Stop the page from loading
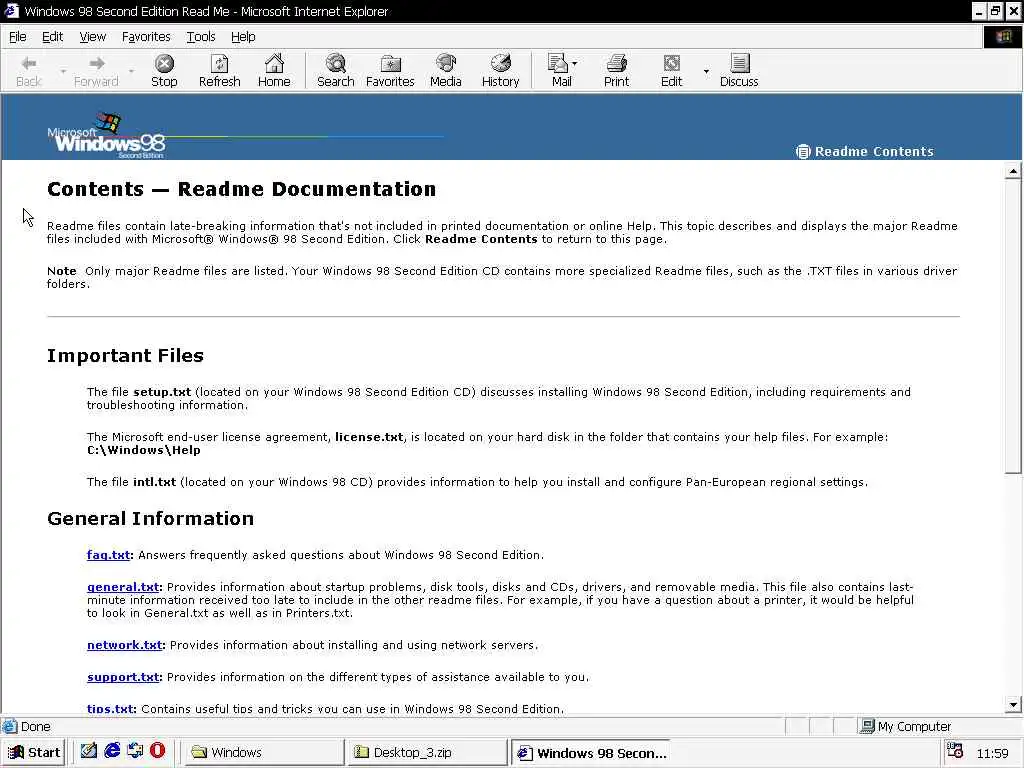The image size is (1024, 768). (164, 71)
